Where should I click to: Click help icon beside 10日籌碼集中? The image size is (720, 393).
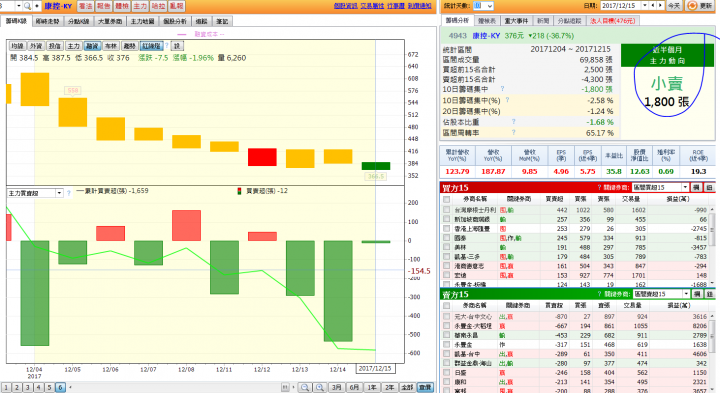502,89
